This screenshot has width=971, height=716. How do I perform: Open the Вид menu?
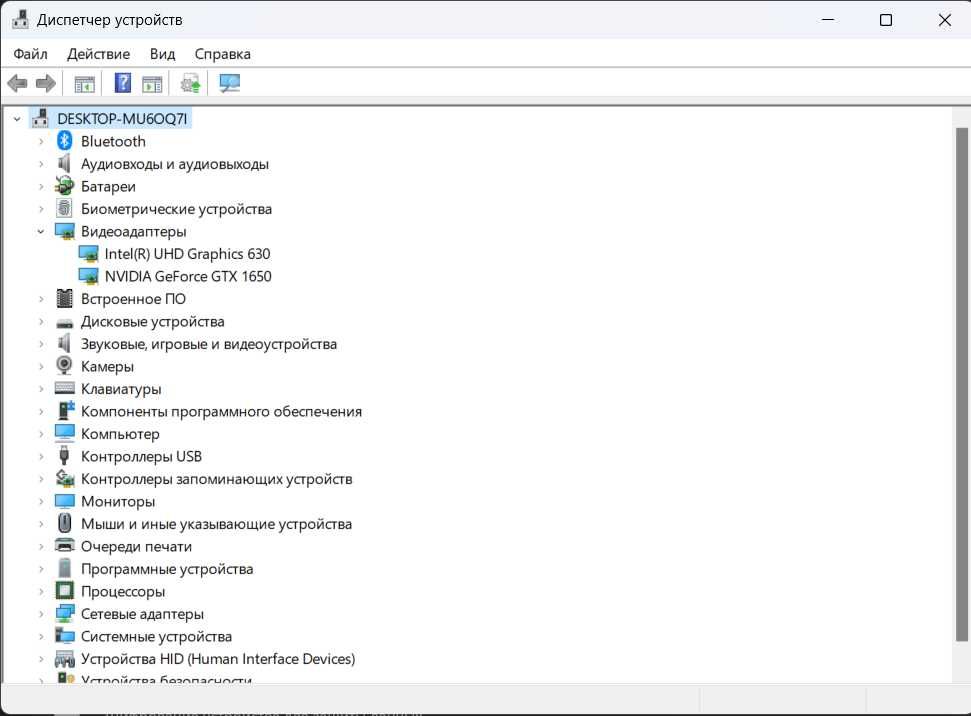[162, 54]
